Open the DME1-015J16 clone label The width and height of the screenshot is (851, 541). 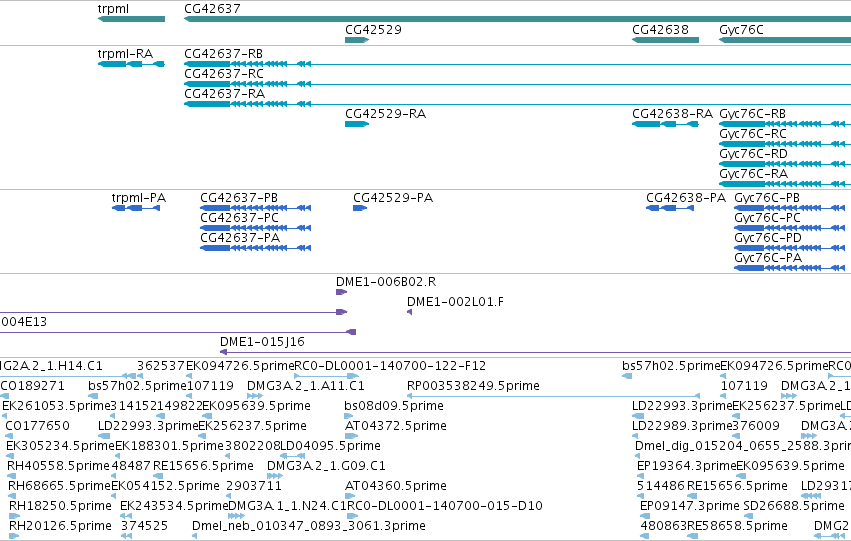(262, 342)
